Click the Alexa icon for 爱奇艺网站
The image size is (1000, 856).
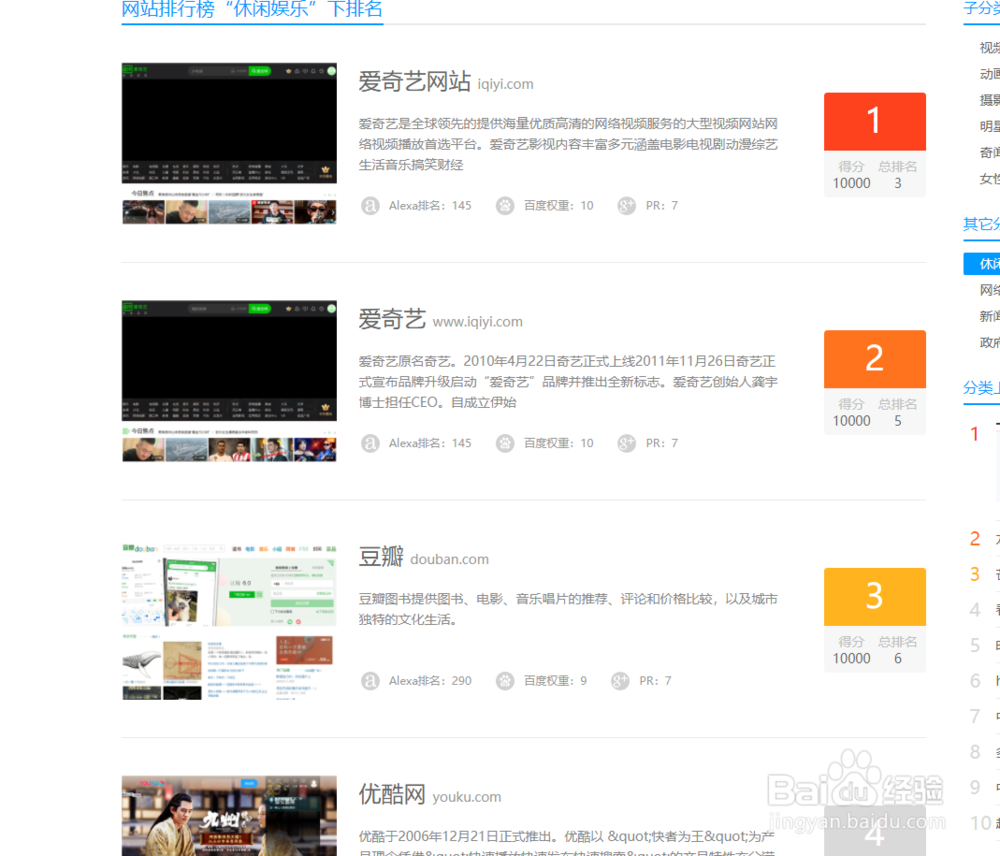click(x=370, y=205)
